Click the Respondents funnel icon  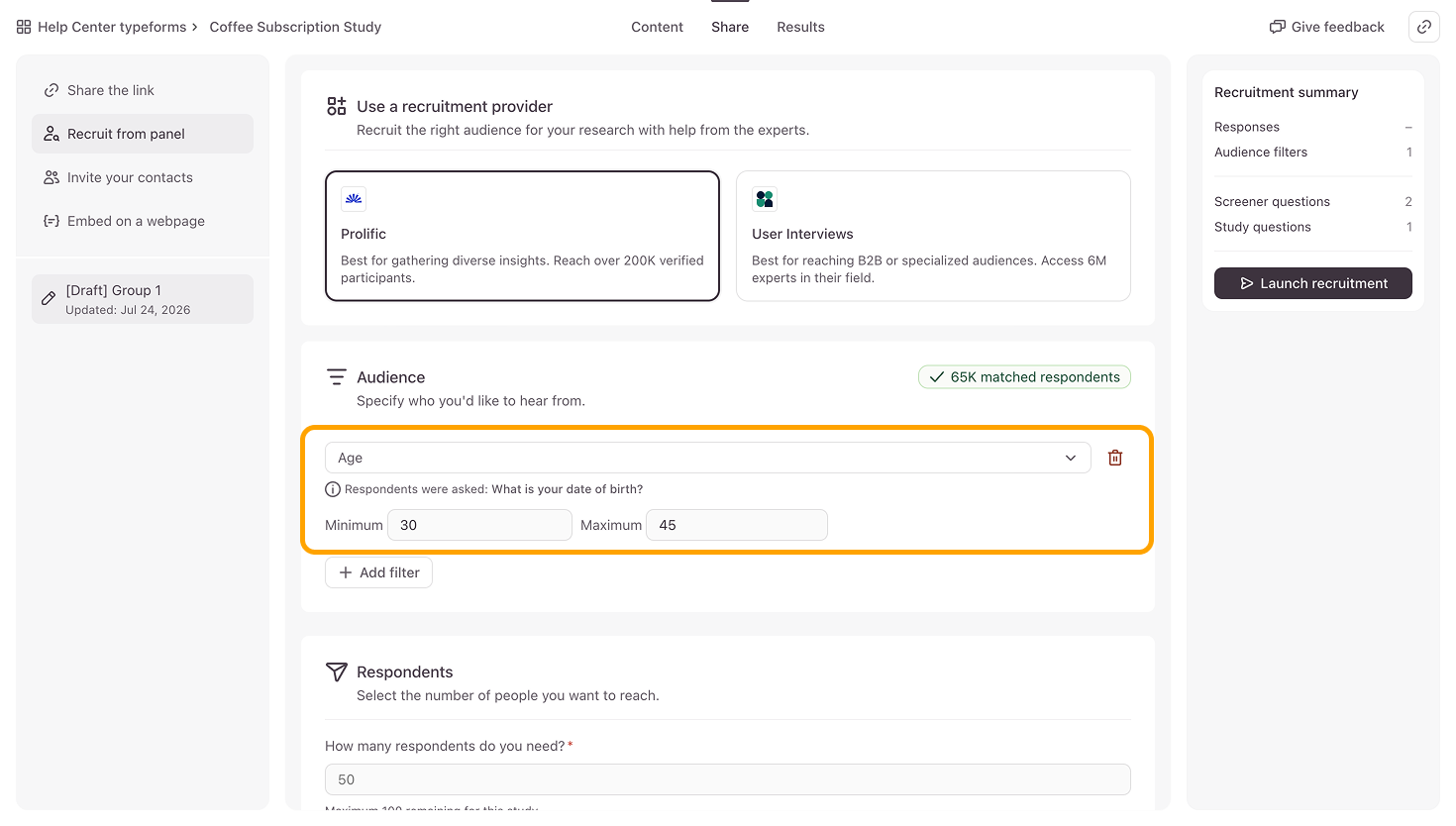click(337, 671)
